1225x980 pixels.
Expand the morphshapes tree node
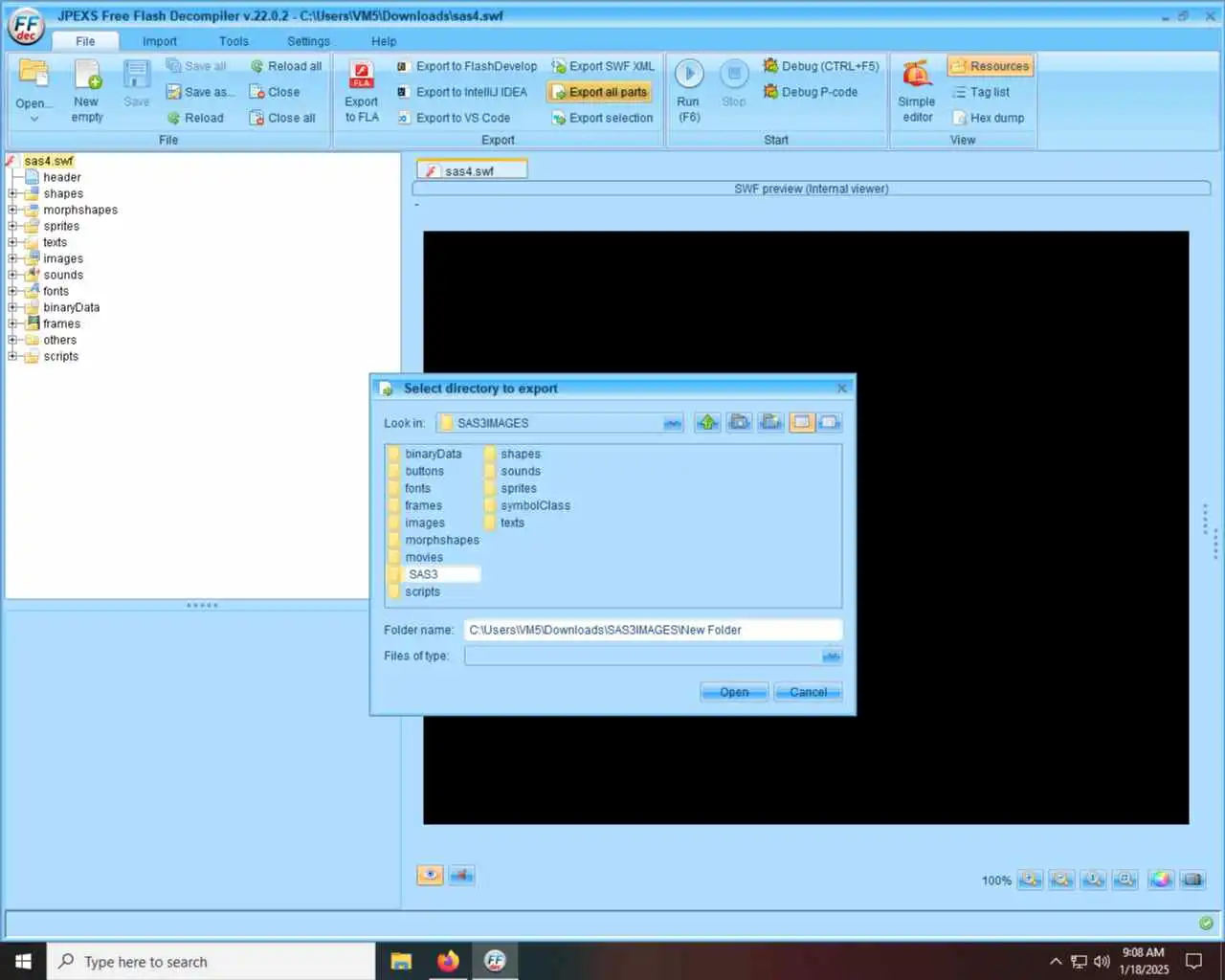click(x=13, y=210)
